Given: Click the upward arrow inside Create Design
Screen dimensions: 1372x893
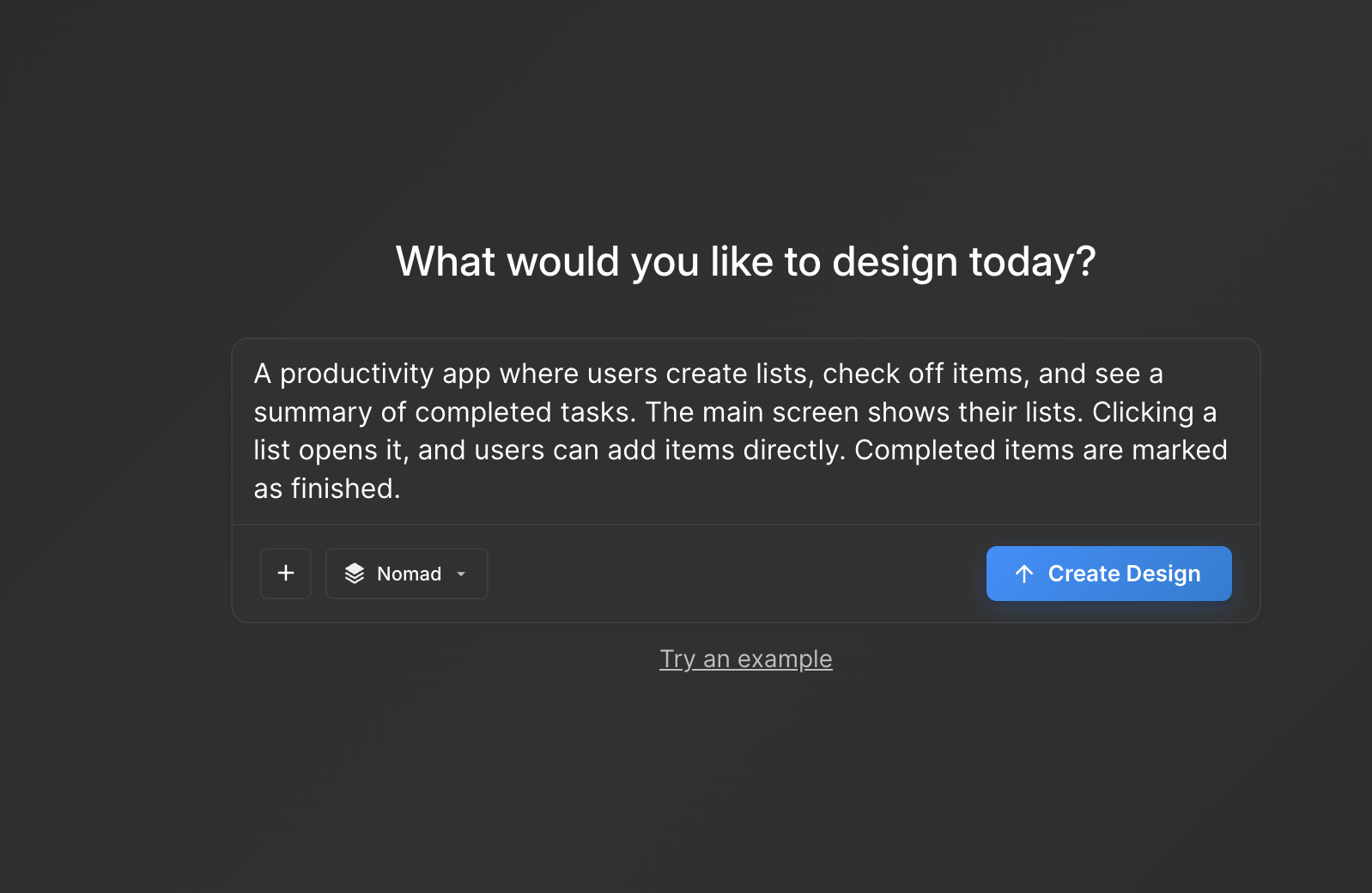Looking at the screenshot, I should pyautogui.click(x=1023, y=574).
